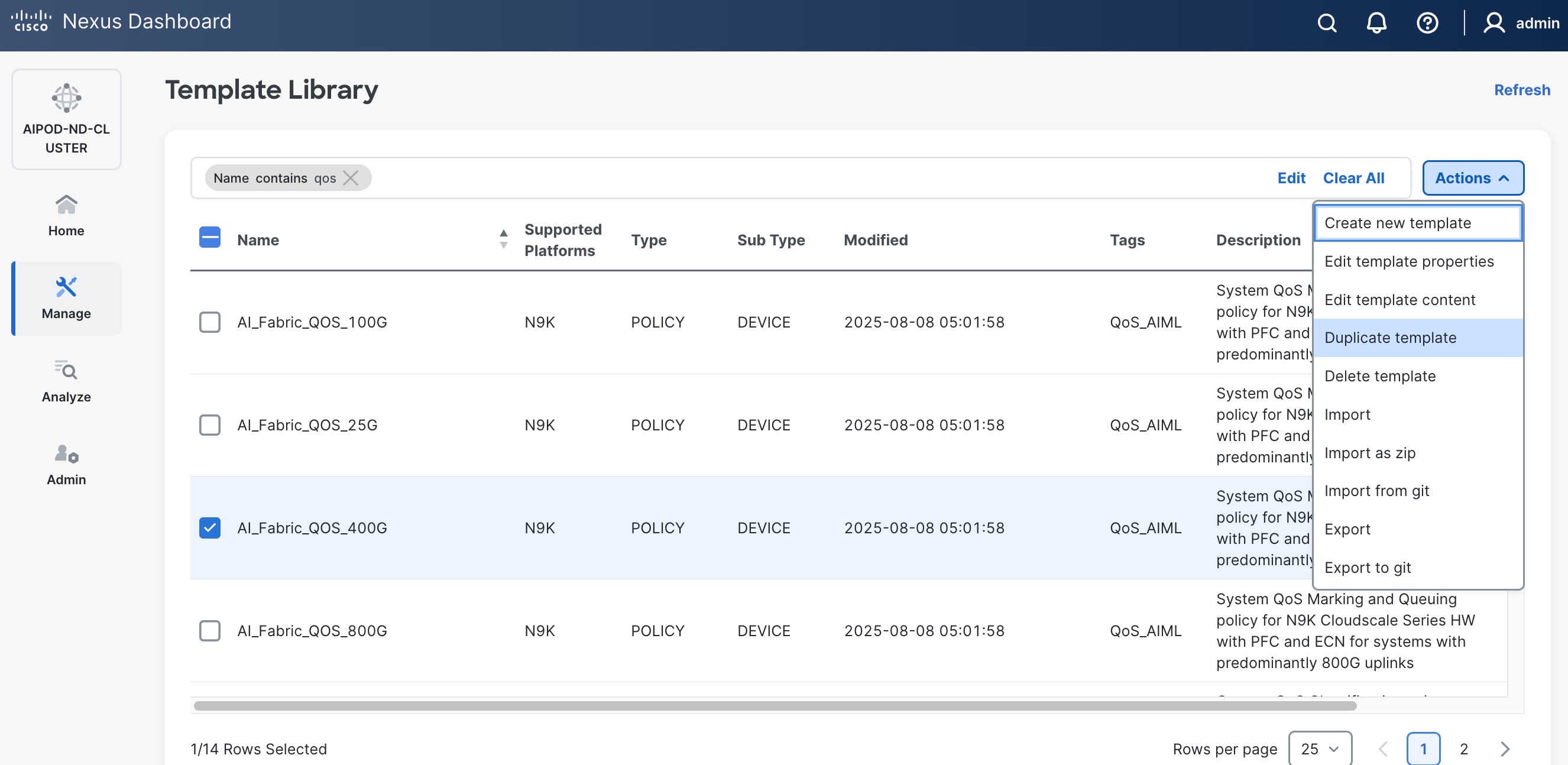Image resolution: width=1568 pixels, height=765 pixels.
Task: Open the notifications bell
Action: click(x=1376, y=23)
